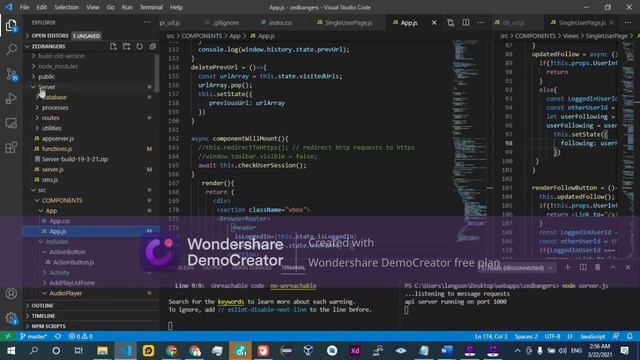Click the explorer tree scrollbar
The height and width of the screenshot is (360, 640).
[x=157, y=73]
